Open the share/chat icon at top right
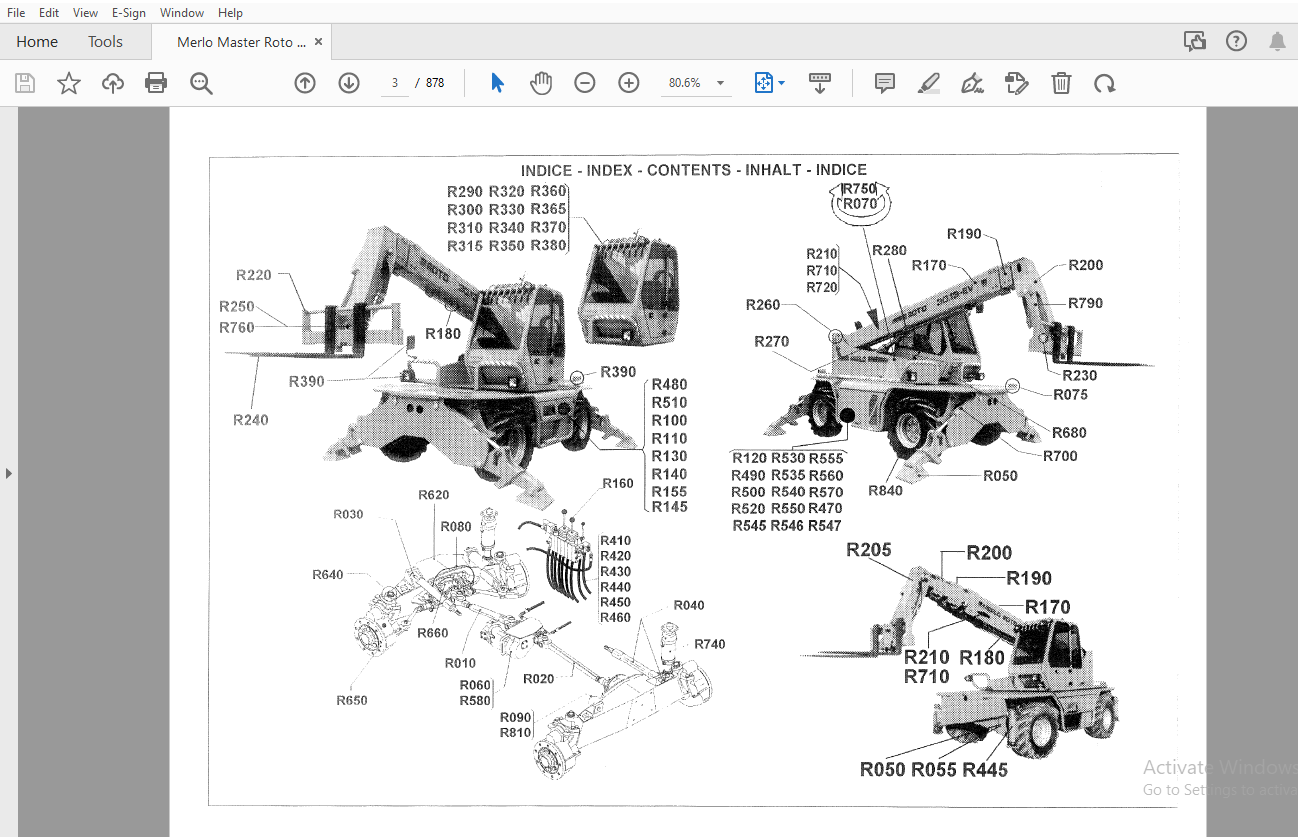The height and width of the screenshot is (837, 1298). pos(1194,41)
